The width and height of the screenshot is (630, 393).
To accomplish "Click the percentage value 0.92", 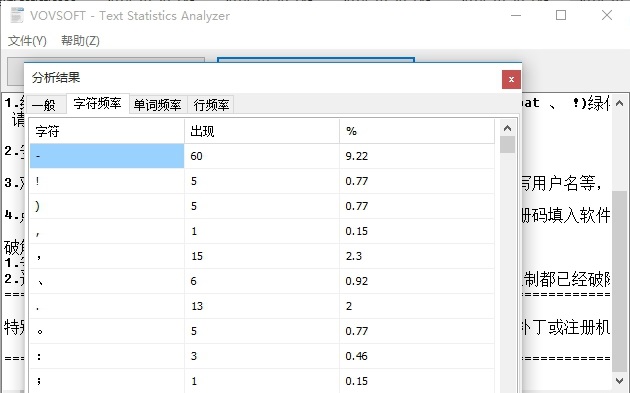I will [357, 281].
